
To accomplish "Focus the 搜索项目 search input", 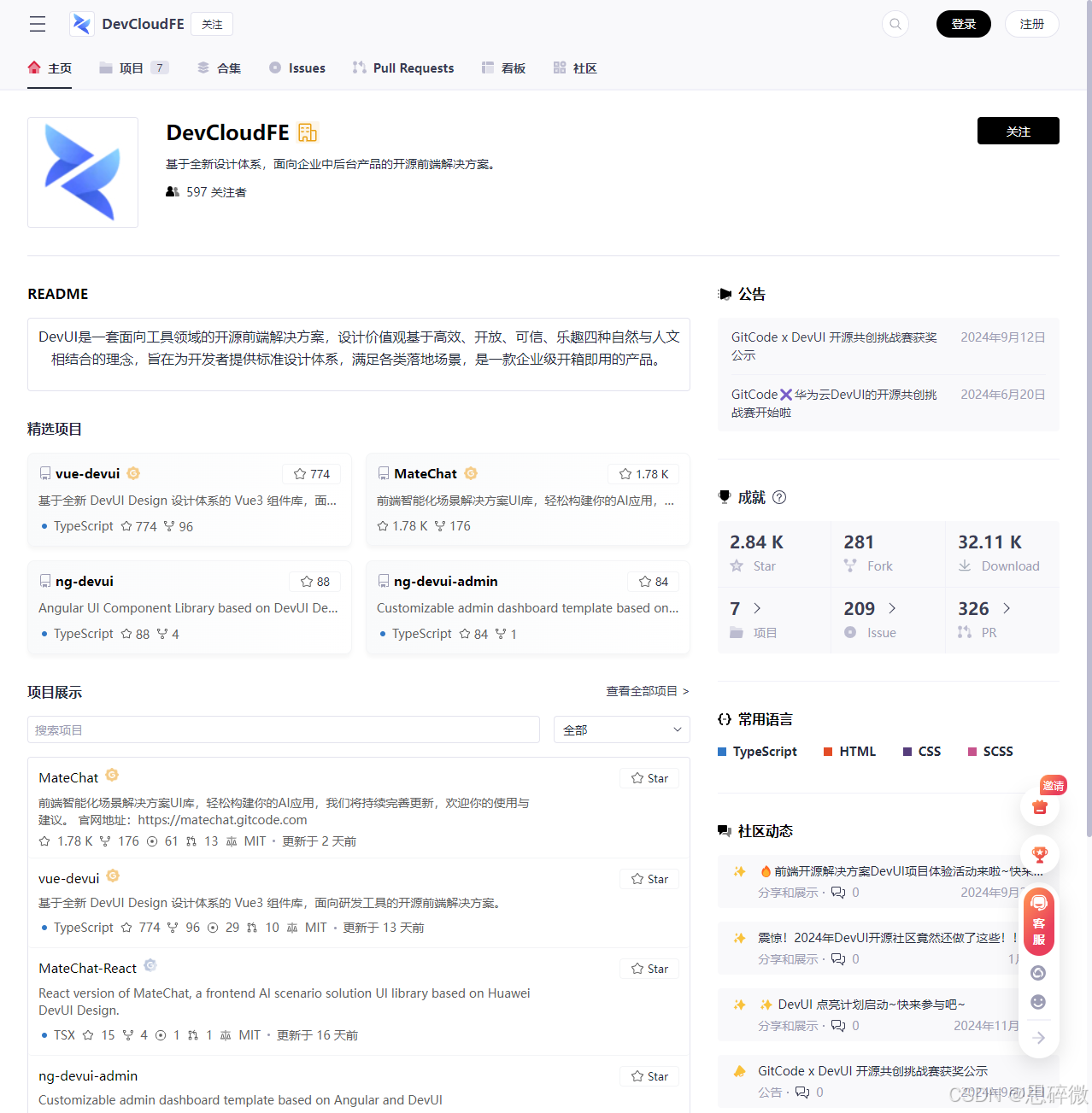I will 284,729.
